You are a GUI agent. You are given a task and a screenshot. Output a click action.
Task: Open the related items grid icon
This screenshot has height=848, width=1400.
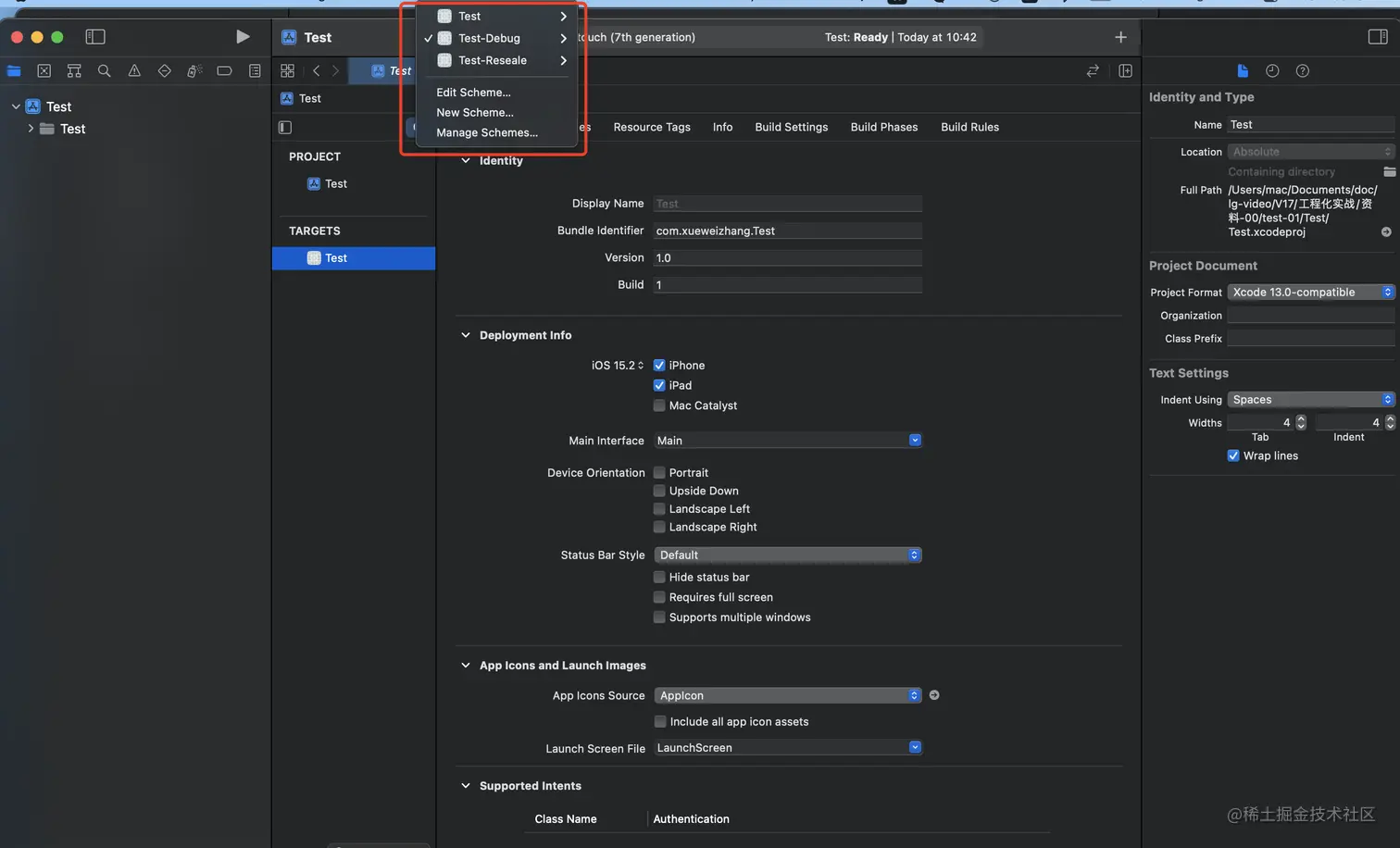click(x=287, y=70)
